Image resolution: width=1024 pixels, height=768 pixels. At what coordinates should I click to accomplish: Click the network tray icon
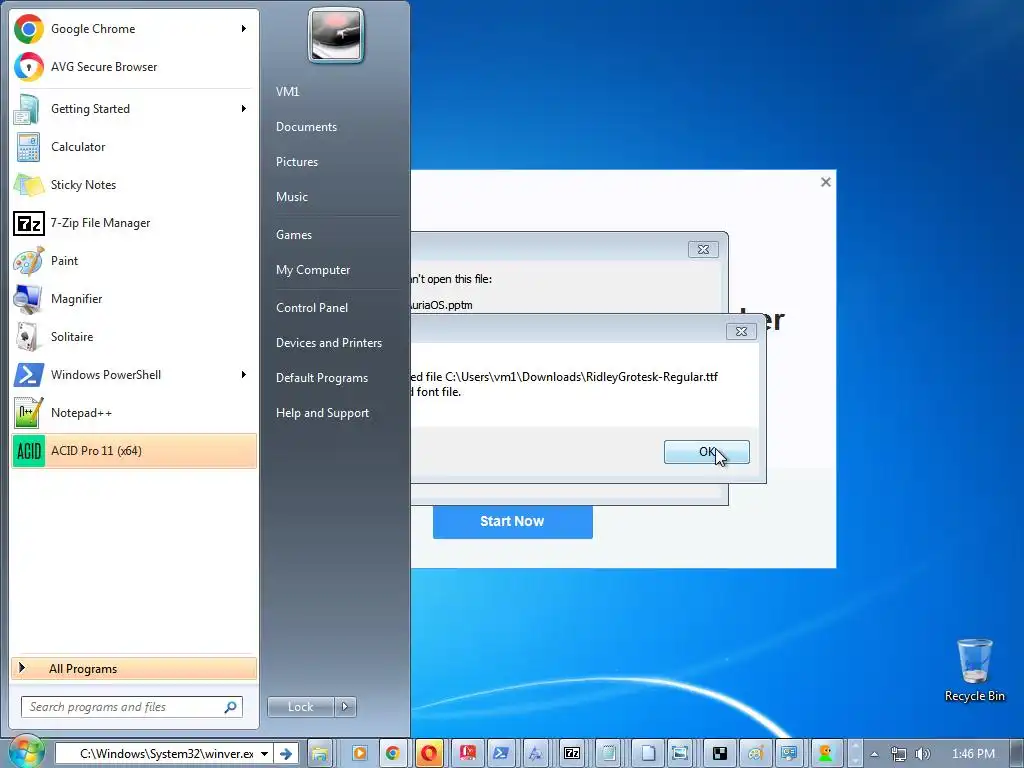point(899,754)
